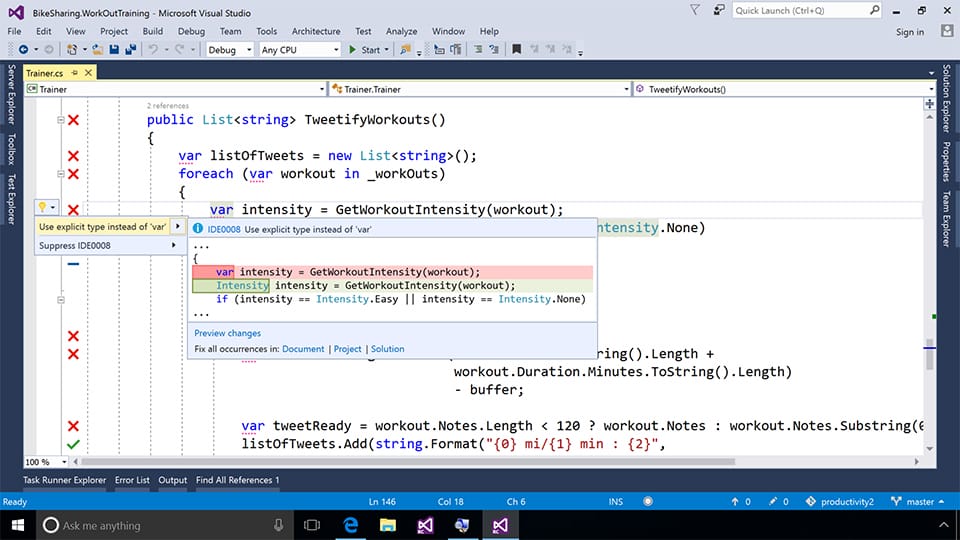960x540 pixels.
Task: Open the Architecture menu
Action: (316, 31)
